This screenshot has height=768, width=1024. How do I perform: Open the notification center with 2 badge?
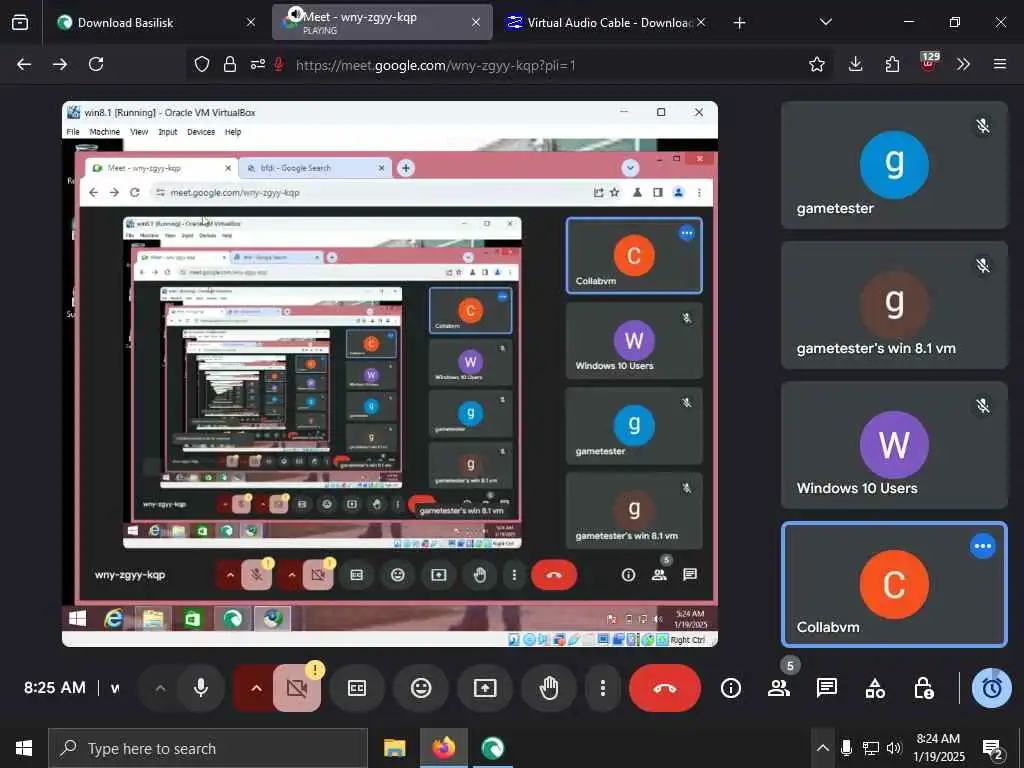(x=993, y=749)
